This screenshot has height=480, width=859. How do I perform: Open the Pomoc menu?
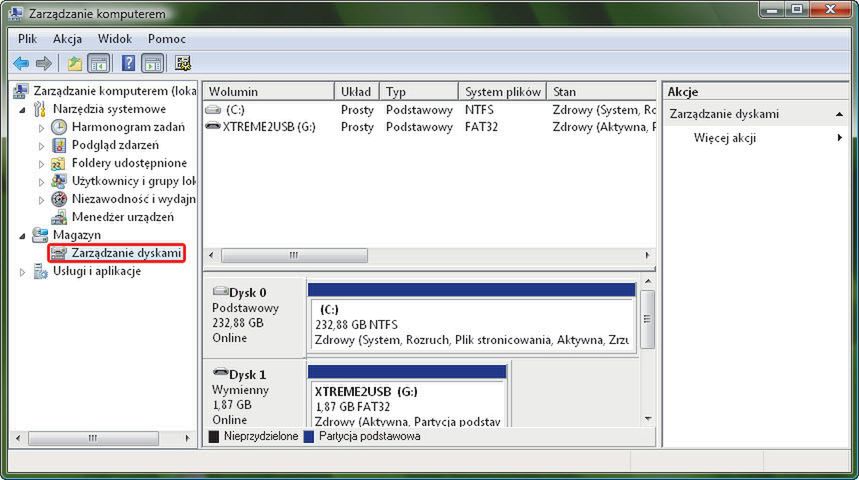coord(167,39)
